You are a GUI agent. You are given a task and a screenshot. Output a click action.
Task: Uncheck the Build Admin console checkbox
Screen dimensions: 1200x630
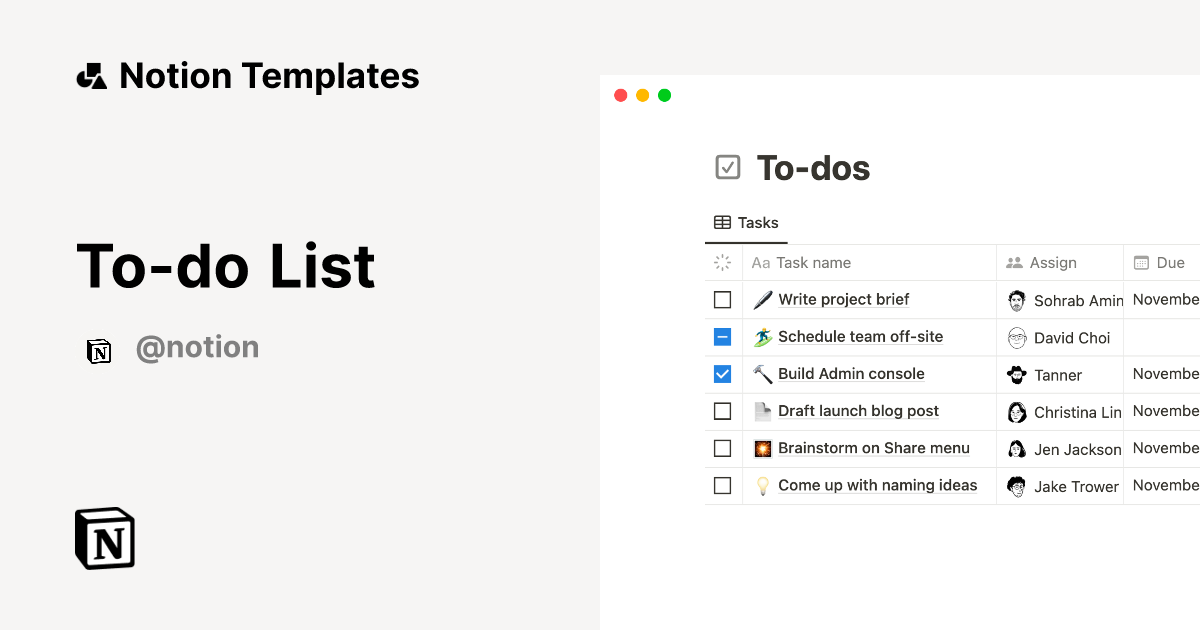723,374
